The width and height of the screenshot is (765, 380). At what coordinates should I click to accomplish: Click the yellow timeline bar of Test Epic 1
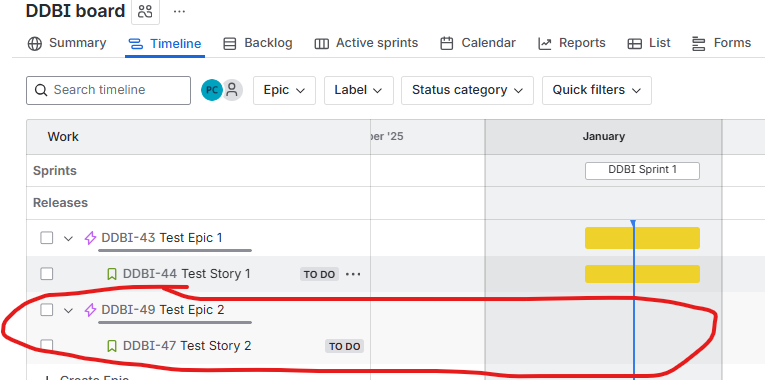tap(642, 238)
